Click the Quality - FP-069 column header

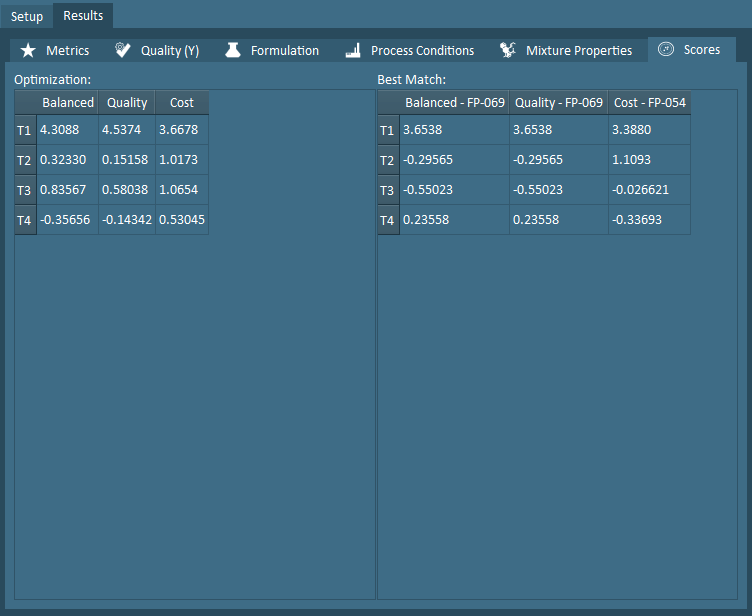559,103
